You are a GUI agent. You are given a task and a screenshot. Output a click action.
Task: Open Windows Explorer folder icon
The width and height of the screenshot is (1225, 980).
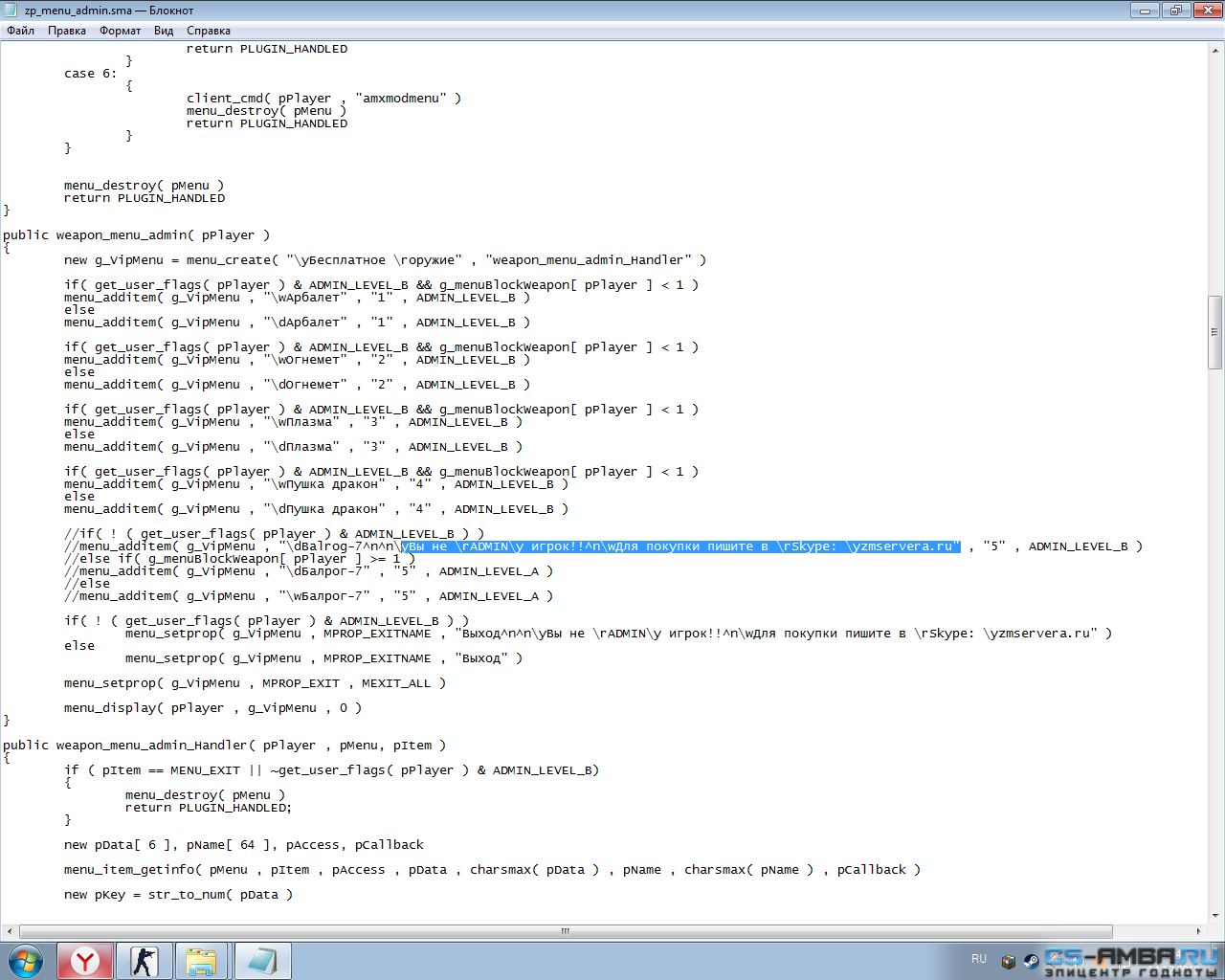point(202,961)
